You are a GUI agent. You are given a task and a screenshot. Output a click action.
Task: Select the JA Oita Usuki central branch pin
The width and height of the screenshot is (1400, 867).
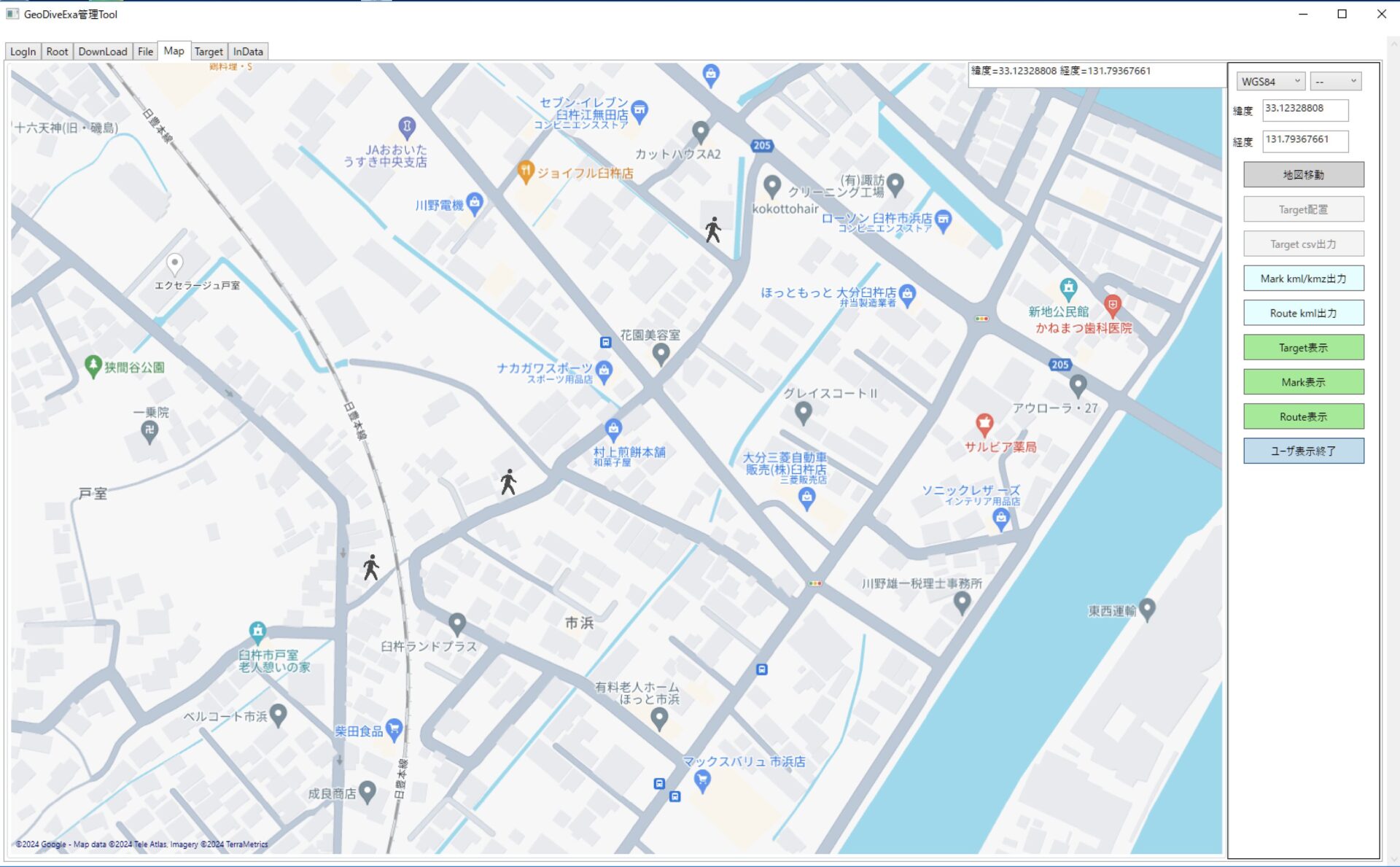click(x=407, y=128)
